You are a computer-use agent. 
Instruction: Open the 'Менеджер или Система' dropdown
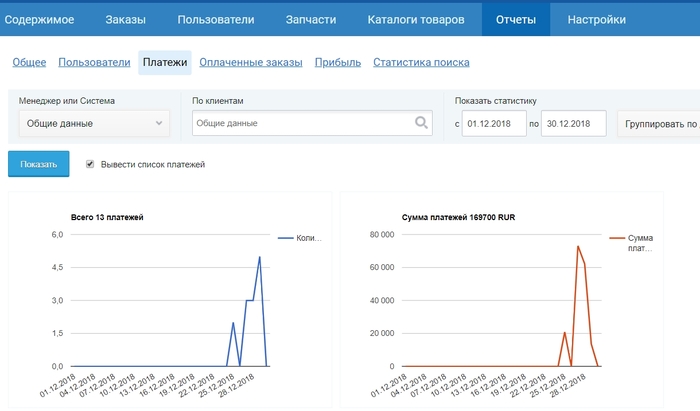tap(93, 123)
